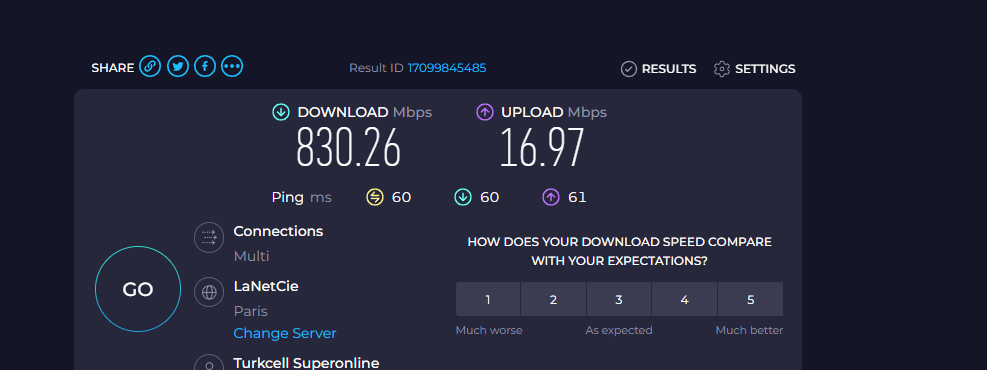The image size is (987, 370).
Task: Click the idle ping value 60
Action: pos(402,198)
